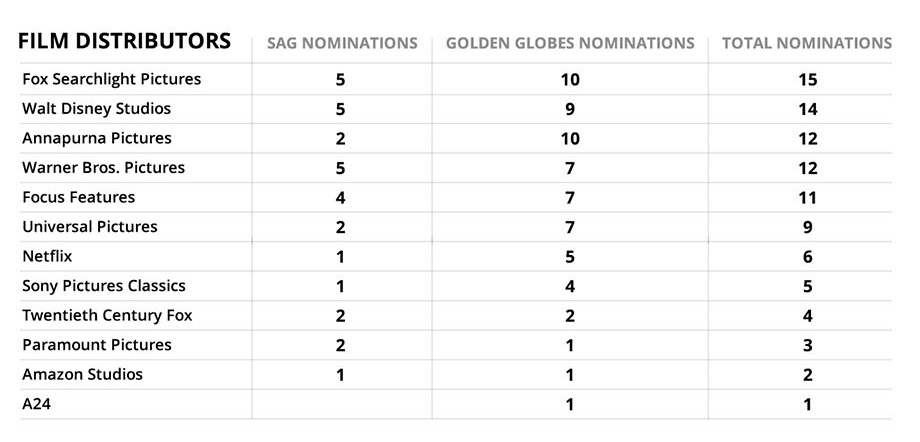This screenshot has width=920, height=442.
Task: Click Amazon Studios in the distributor list
Action: click(x=82, y=374)
